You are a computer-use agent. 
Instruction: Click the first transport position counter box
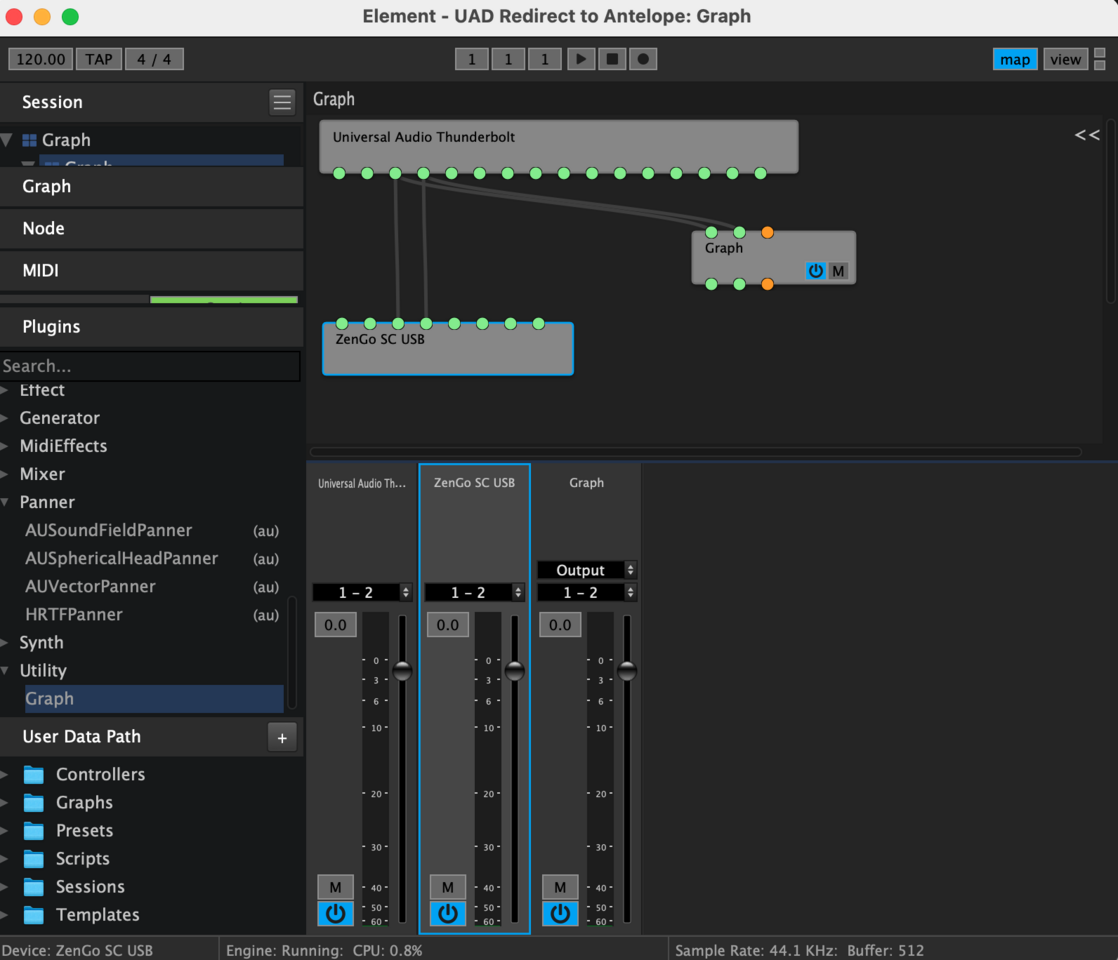click(x=471, y=59)
